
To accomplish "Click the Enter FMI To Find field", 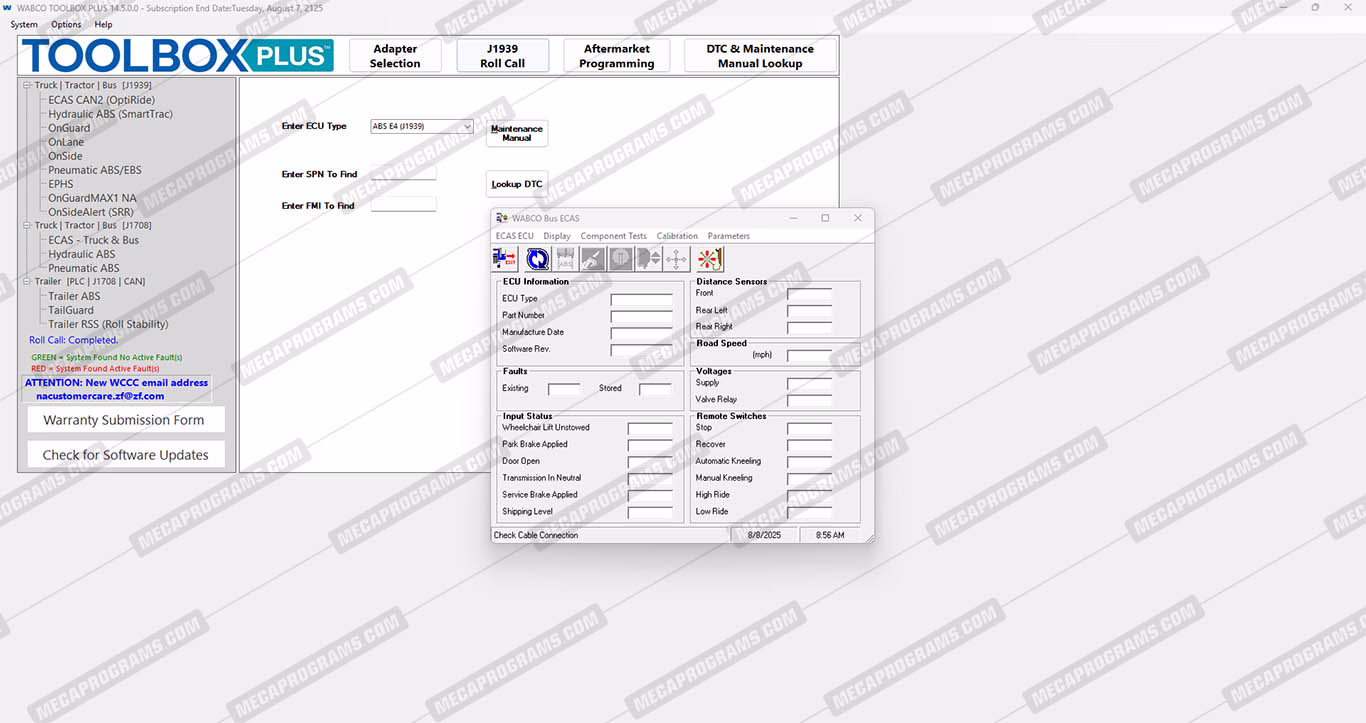I will (404, 205).
